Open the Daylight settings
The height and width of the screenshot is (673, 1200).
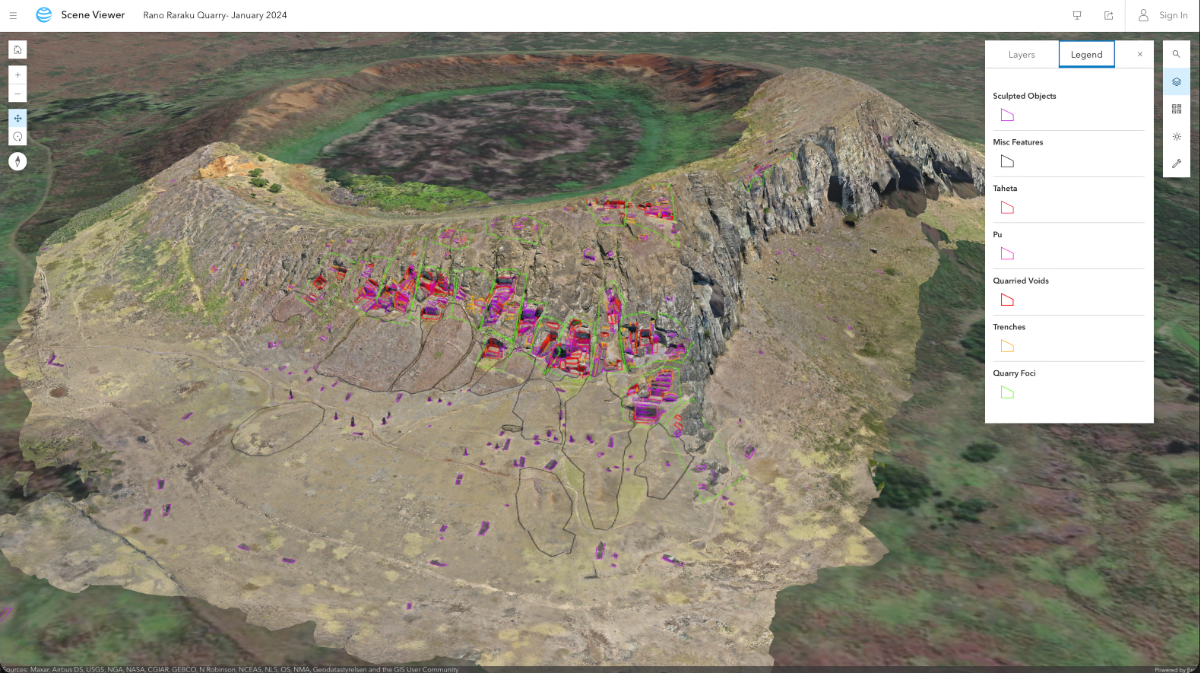point(1176,135)
